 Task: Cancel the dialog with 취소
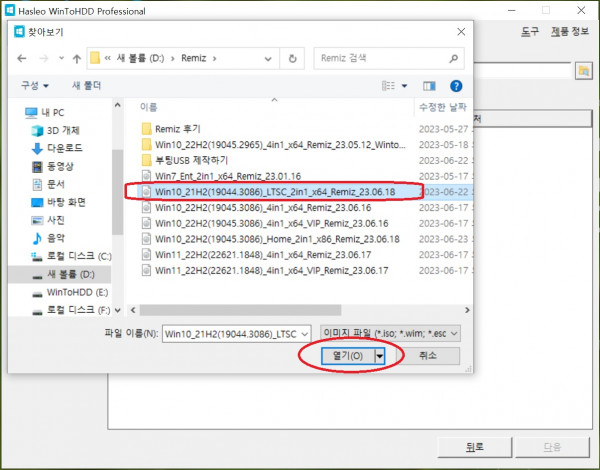[x=428, y=356]
